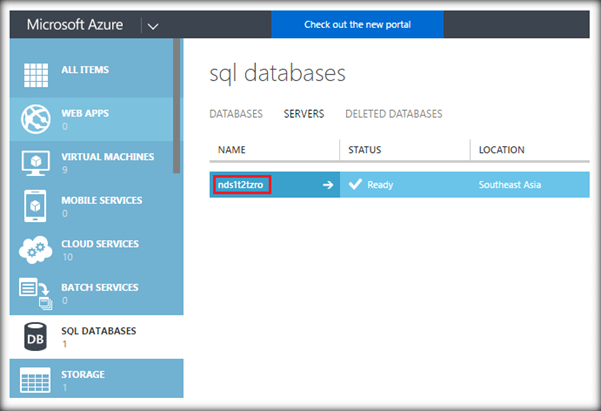The width and height of the screenshot is (601, 411).
Task: Open the Web Apps globe icon
Action: [x=36, y=119]
